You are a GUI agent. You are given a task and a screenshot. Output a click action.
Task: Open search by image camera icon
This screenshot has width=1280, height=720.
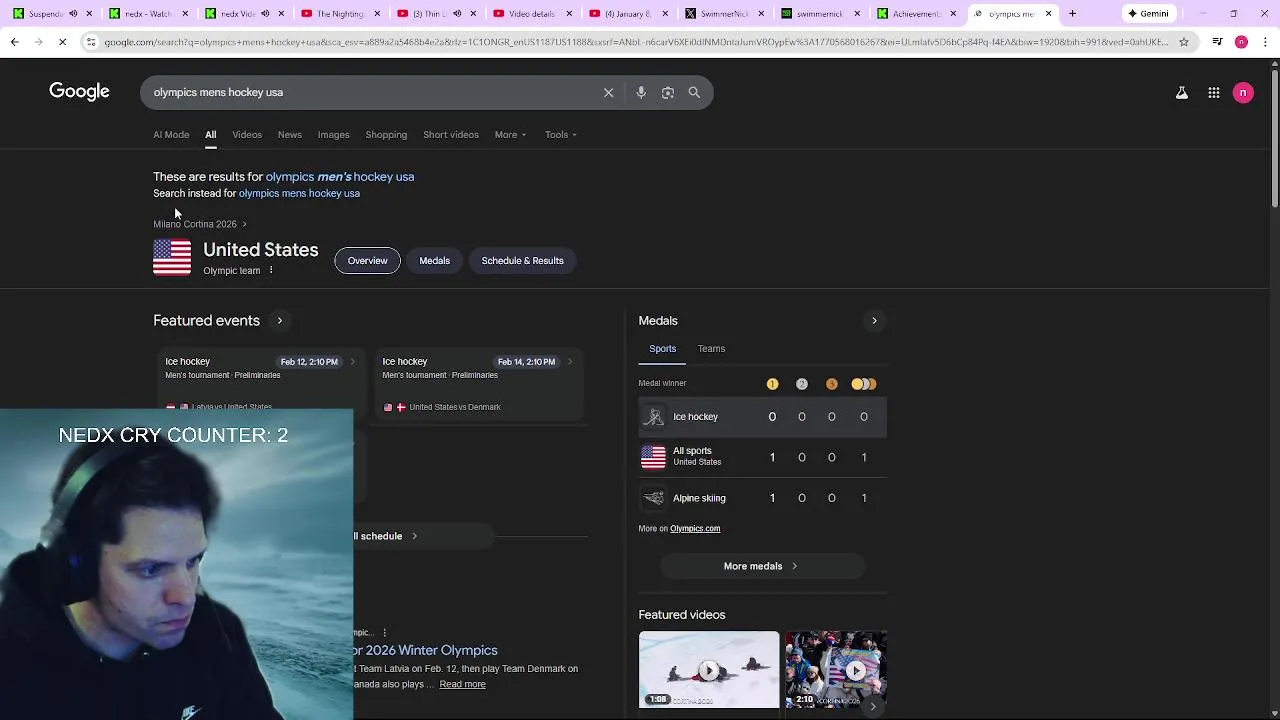coord(668,92)
